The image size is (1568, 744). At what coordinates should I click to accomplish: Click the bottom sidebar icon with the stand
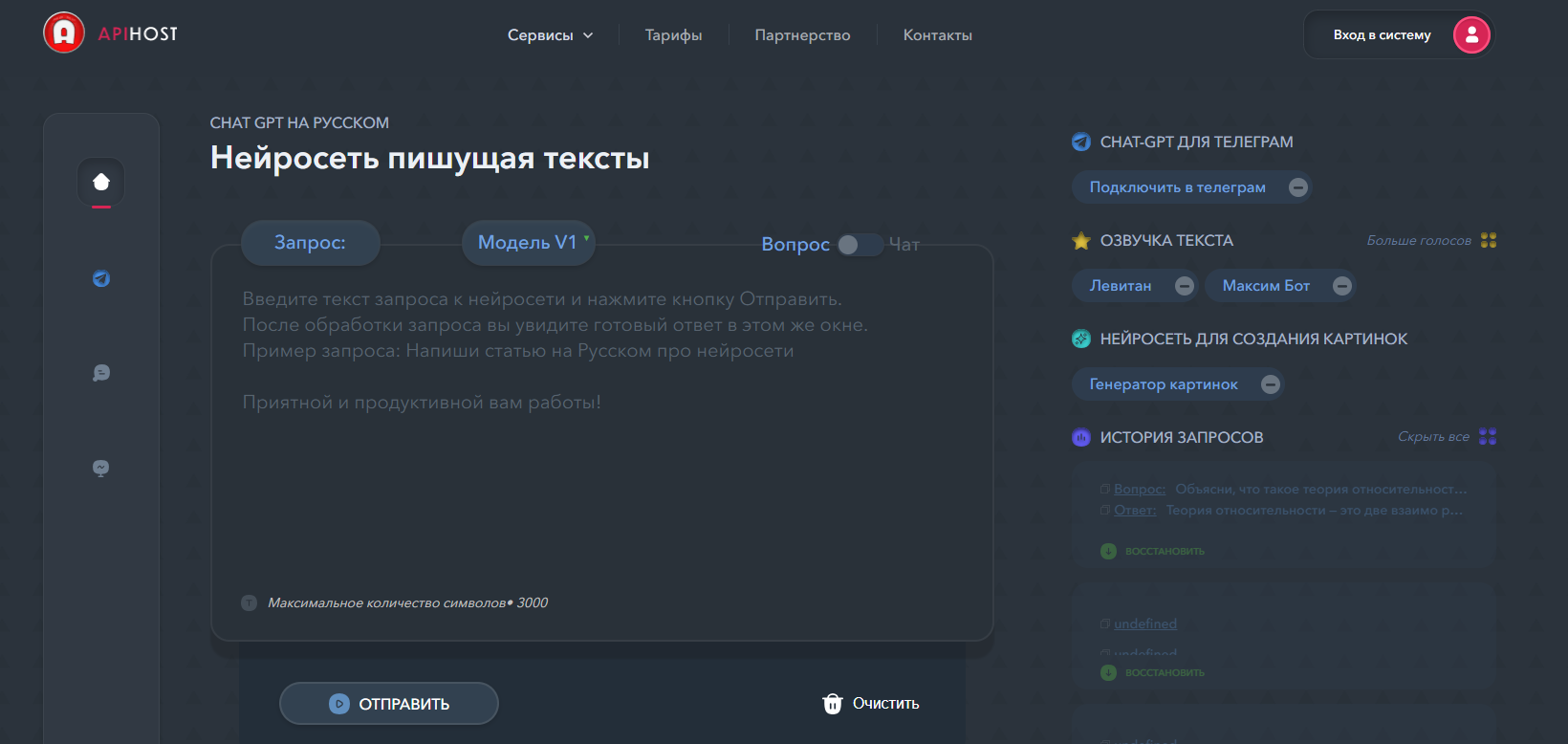point(101,468)
